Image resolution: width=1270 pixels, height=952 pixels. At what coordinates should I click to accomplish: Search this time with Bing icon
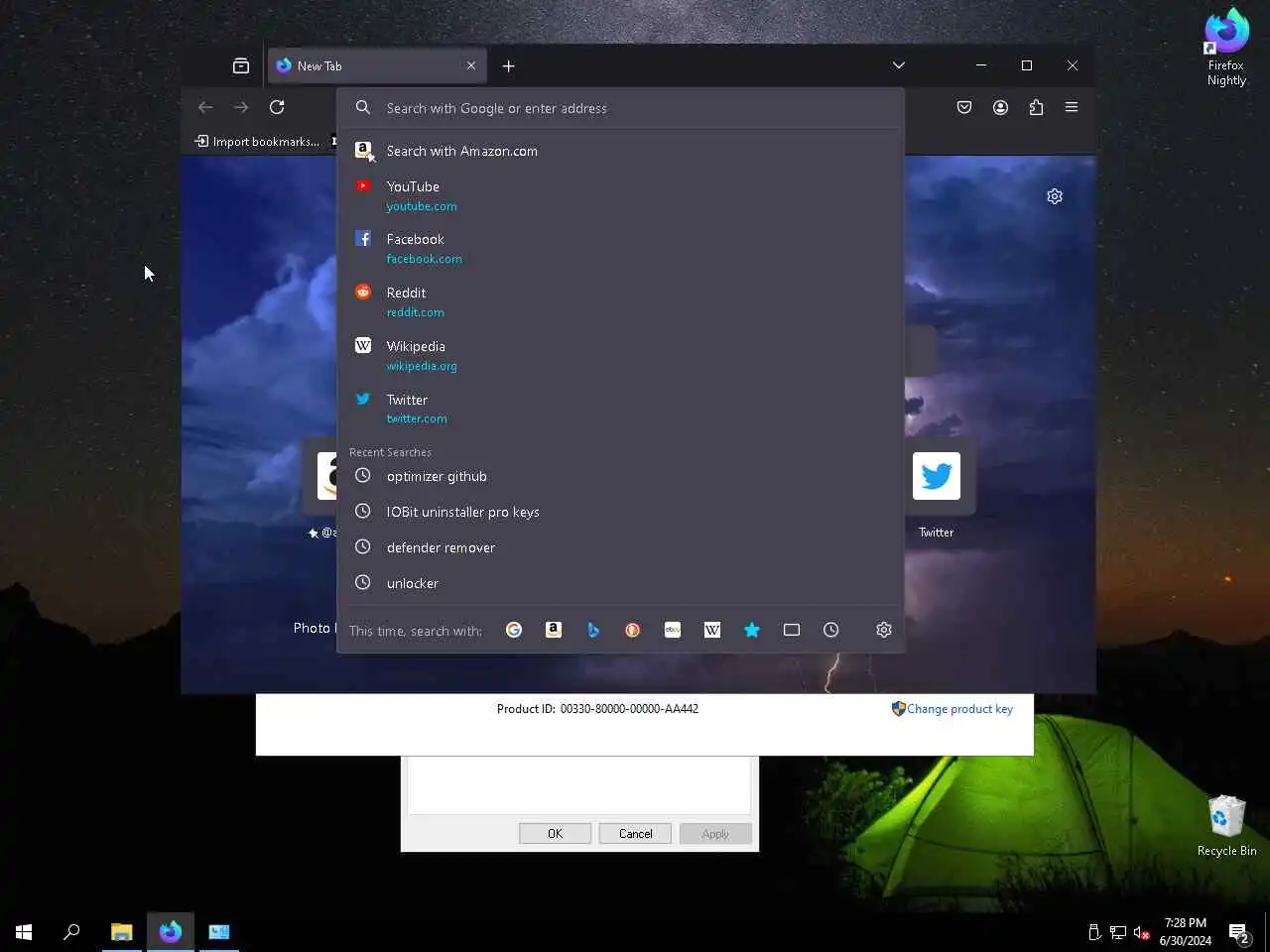[593, 630]
